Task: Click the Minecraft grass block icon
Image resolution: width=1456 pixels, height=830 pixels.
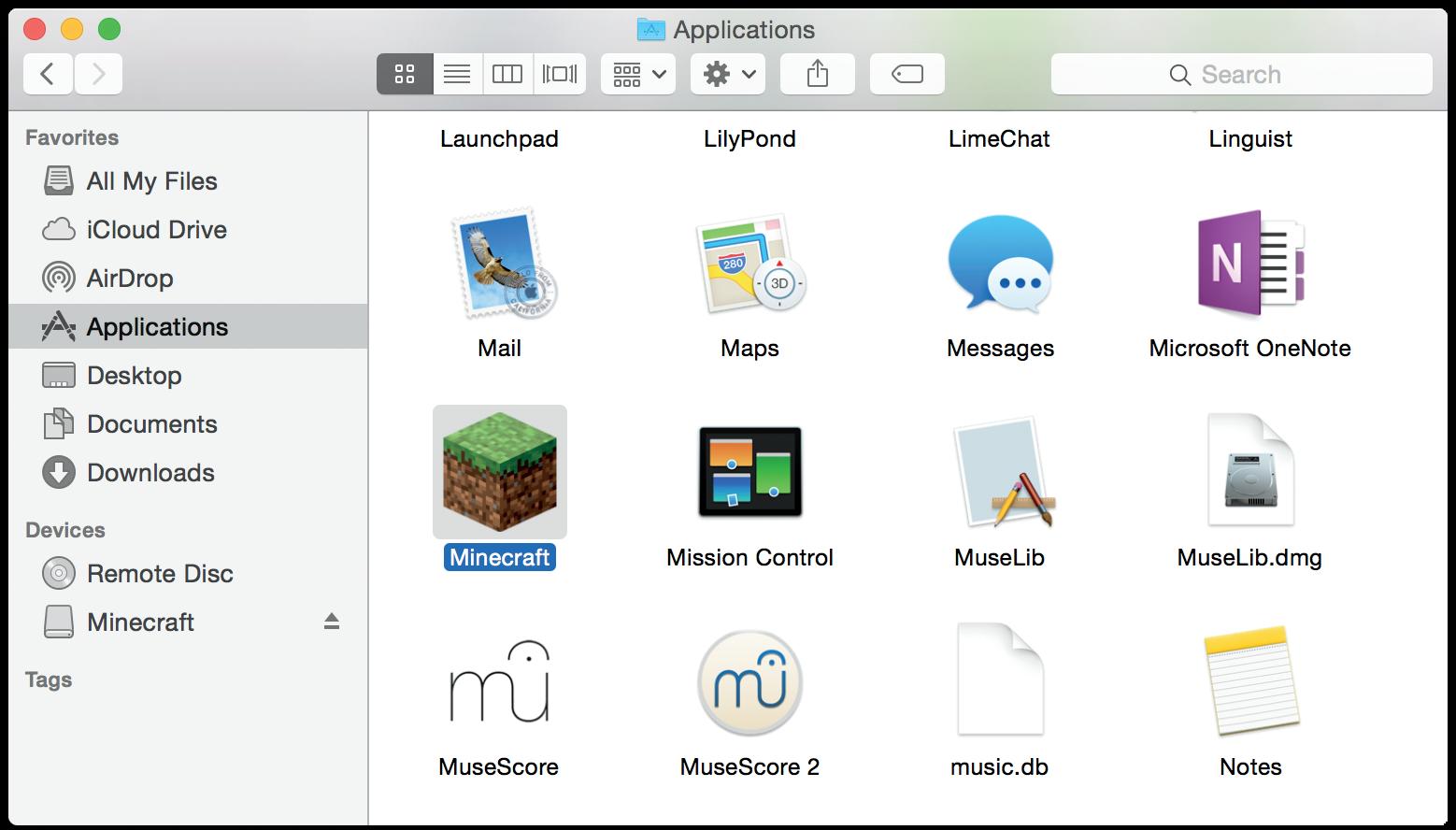Action: (500, 471)
